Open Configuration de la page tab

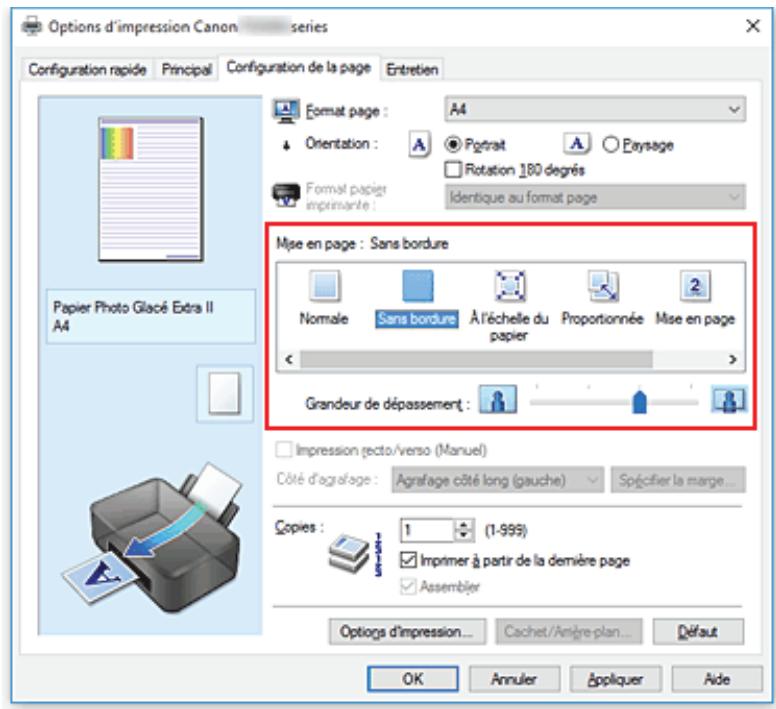(299, 67)
